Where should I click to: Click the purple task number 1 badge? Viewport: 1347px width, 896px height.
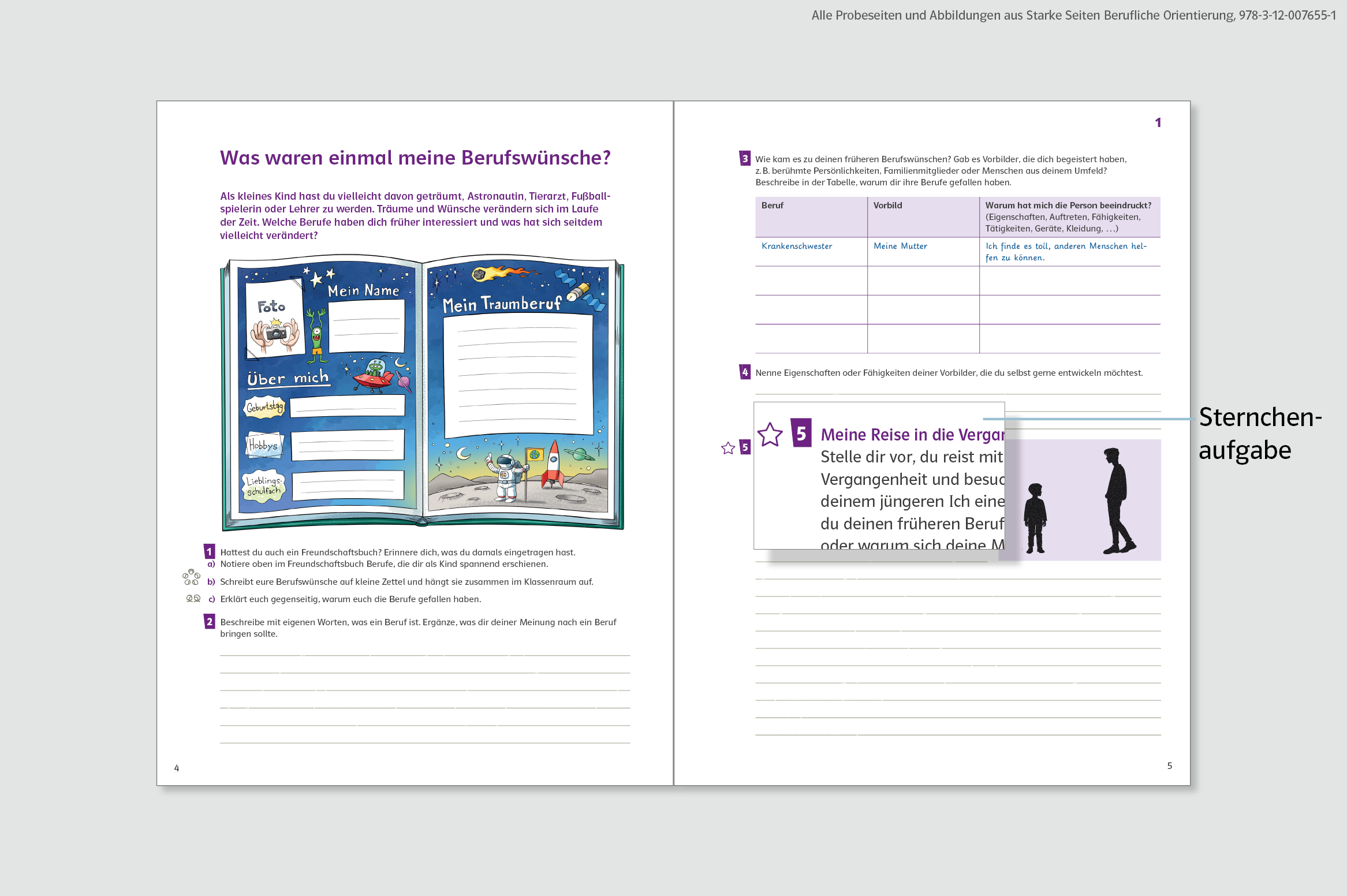coord(209,551)
